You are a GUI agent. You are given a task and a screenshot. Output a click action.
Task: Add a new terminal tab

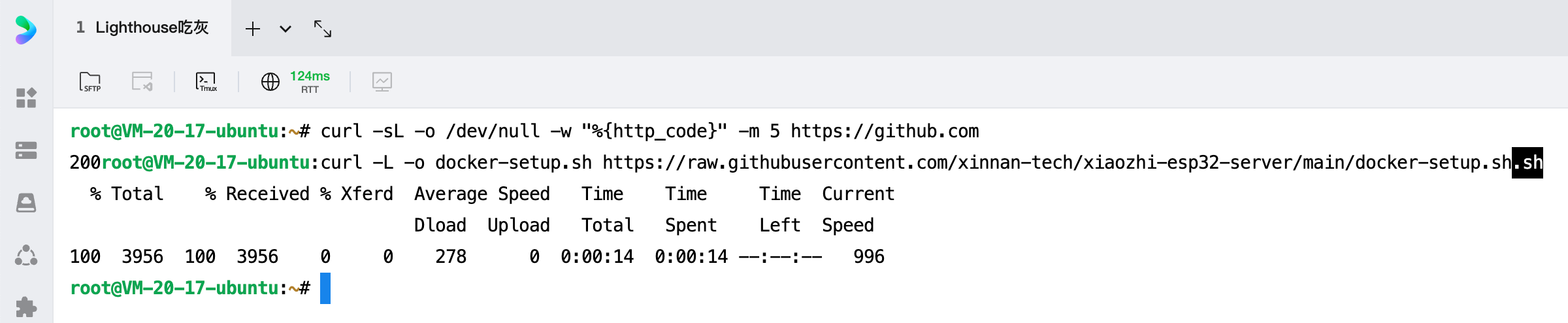pos(253,29)
